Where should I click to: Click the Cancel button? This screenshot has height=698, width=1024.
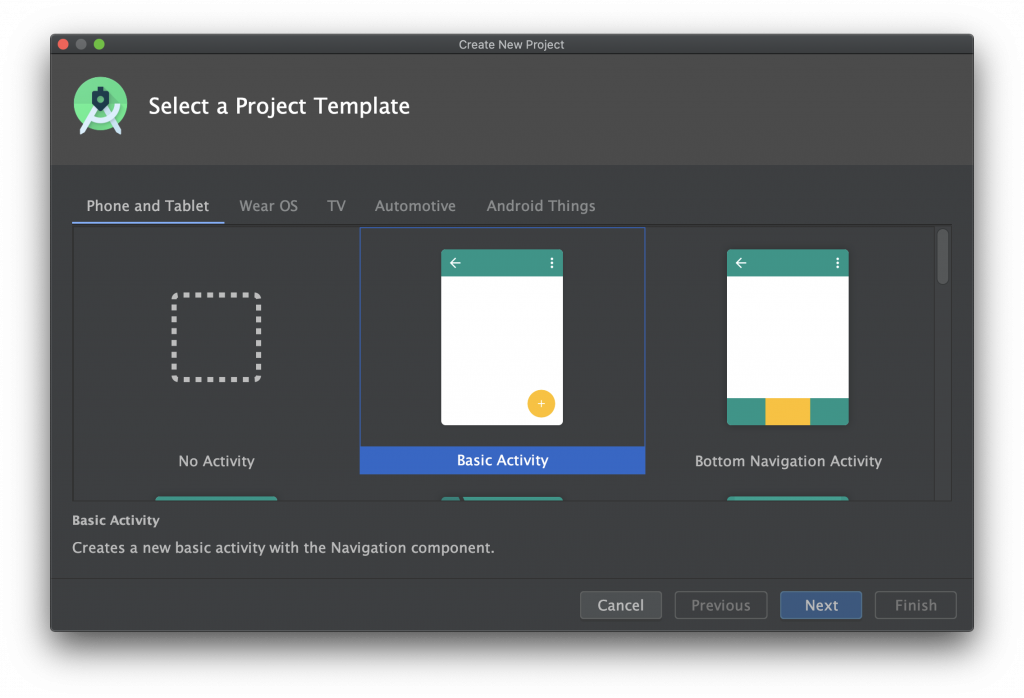620,605
